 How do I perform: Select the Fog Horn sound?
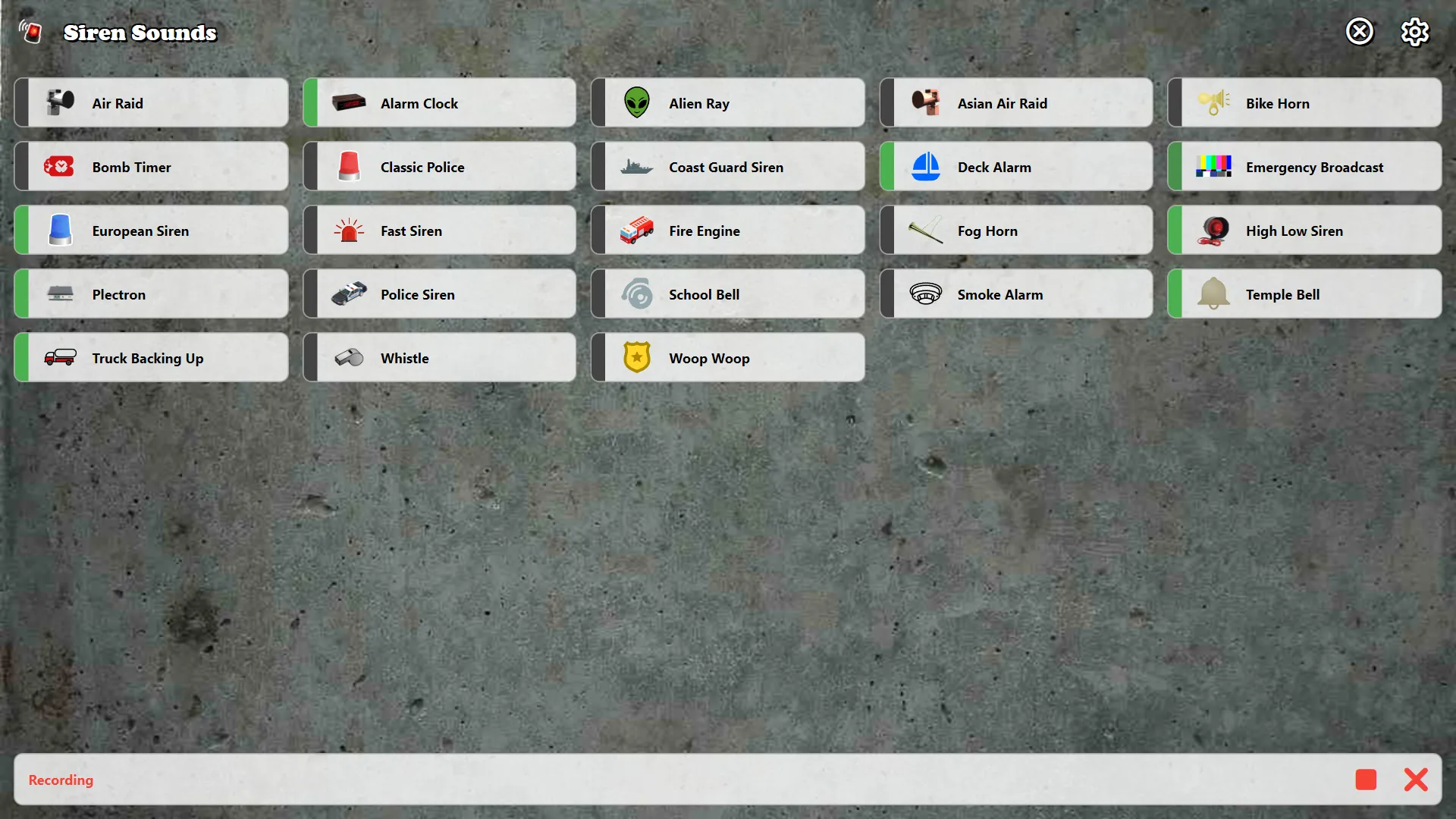coord(1016,230)
